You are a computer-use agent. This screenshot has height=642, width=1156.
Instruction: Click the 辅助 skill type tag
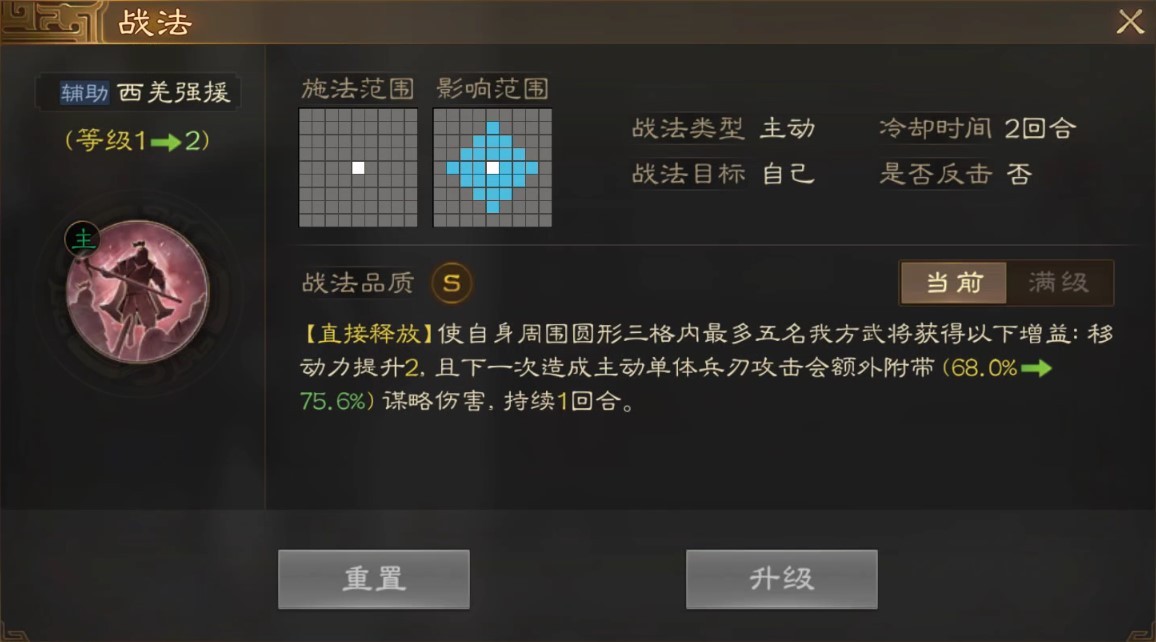pyautogui.click(x=85, y=93)
